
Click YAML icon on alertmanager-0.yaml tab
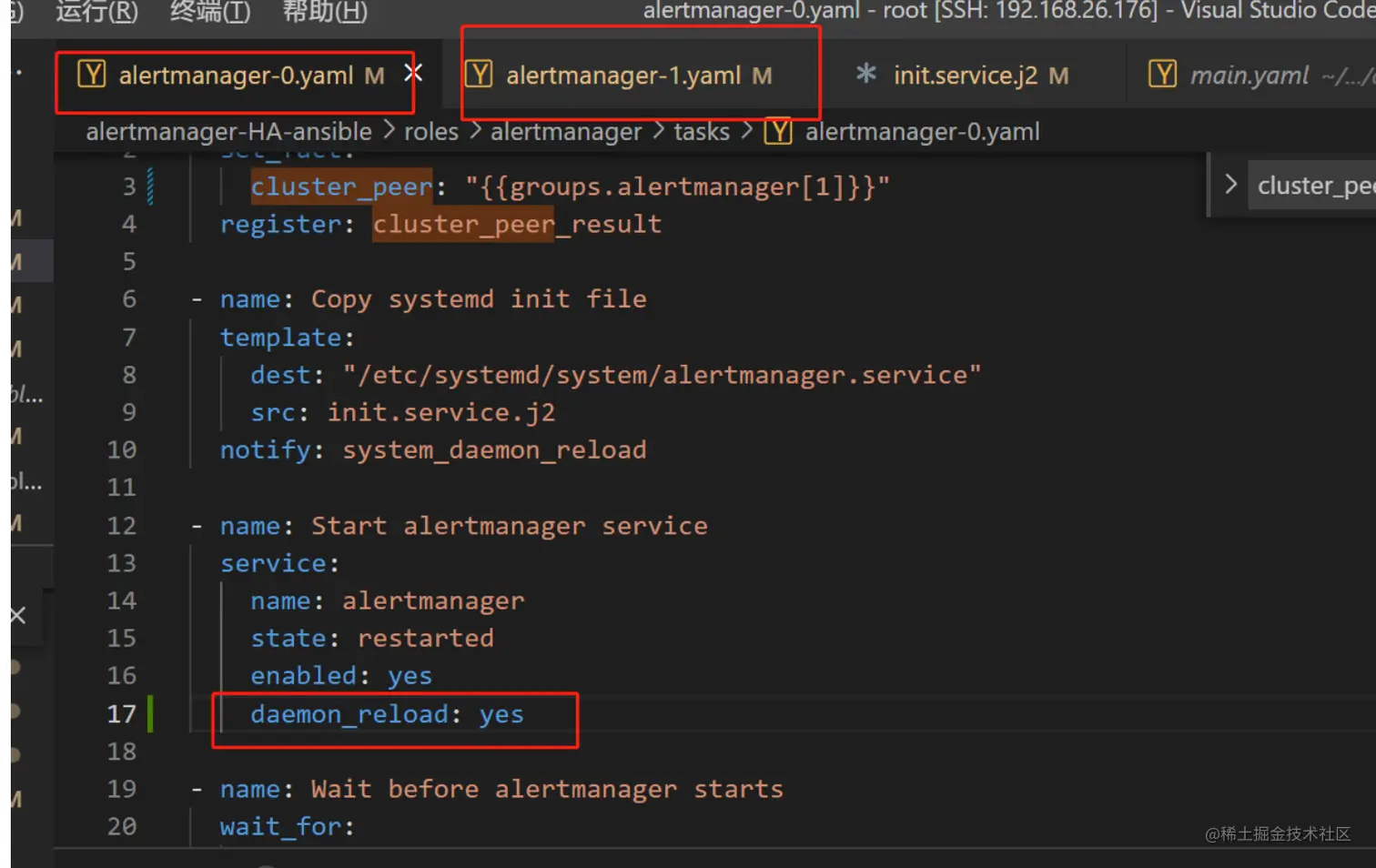point(91,74)
